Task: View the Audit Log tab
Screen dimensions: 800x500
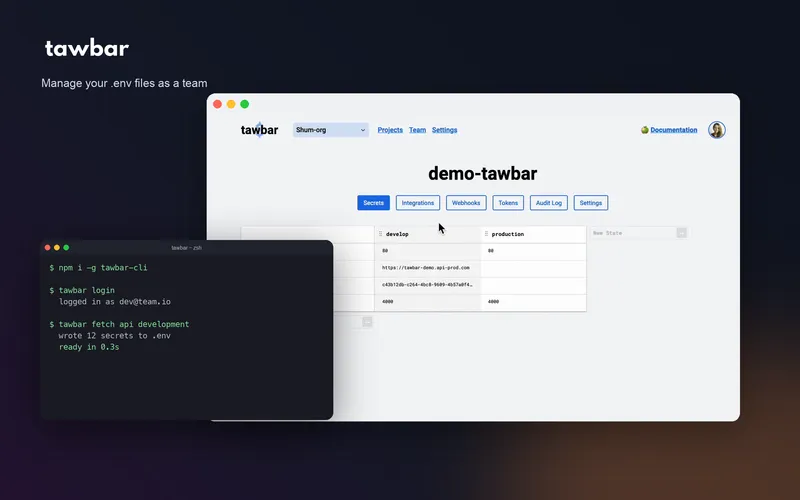Action: 549,203
